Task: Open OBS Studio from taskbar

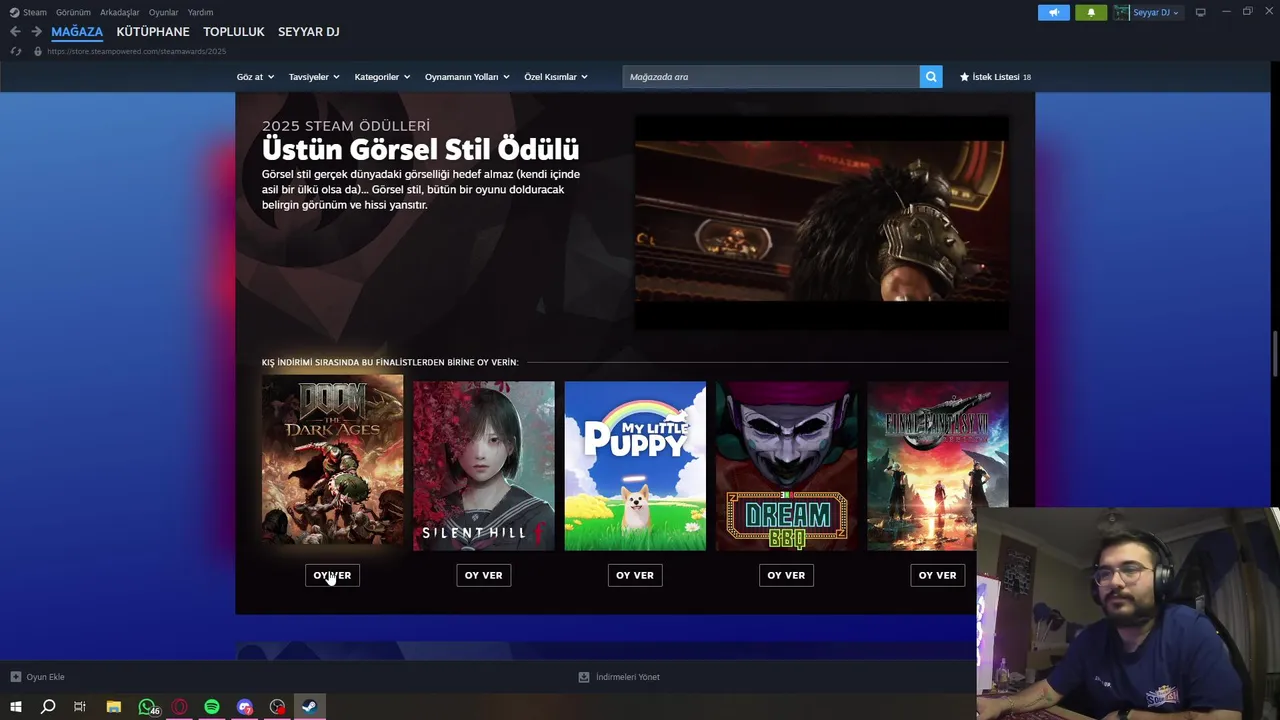Action: click(x=278, y=707)
